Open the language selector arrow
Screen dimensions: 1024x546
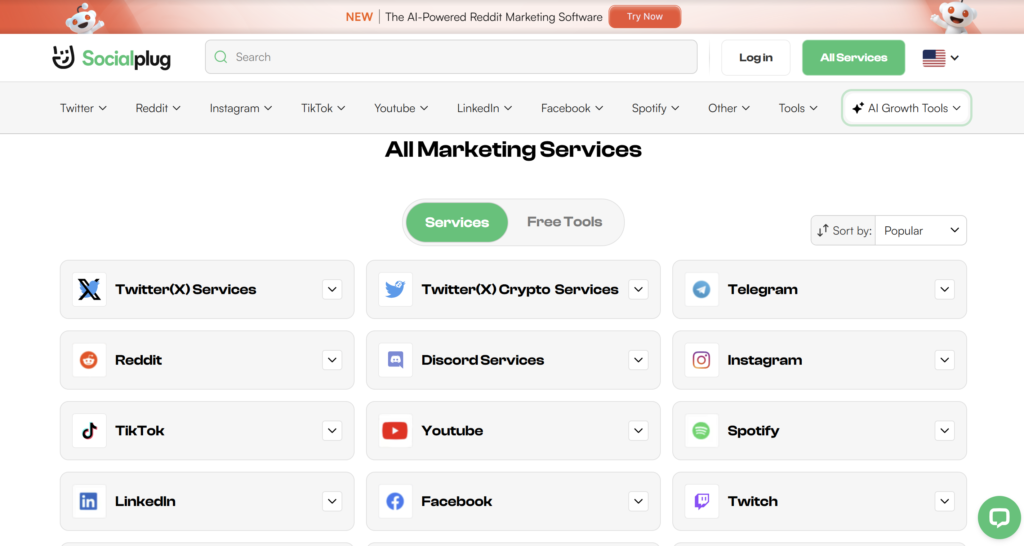click(x=955, y=57)
